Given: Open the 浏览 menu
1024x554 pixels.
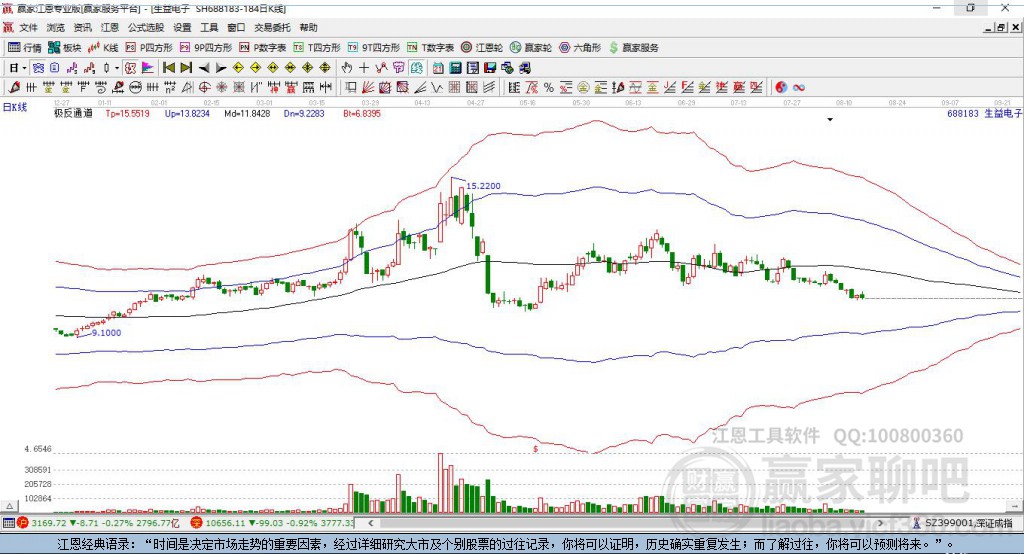Looking at the screenshot, I should pyautogui.click(x=56, y=27).
